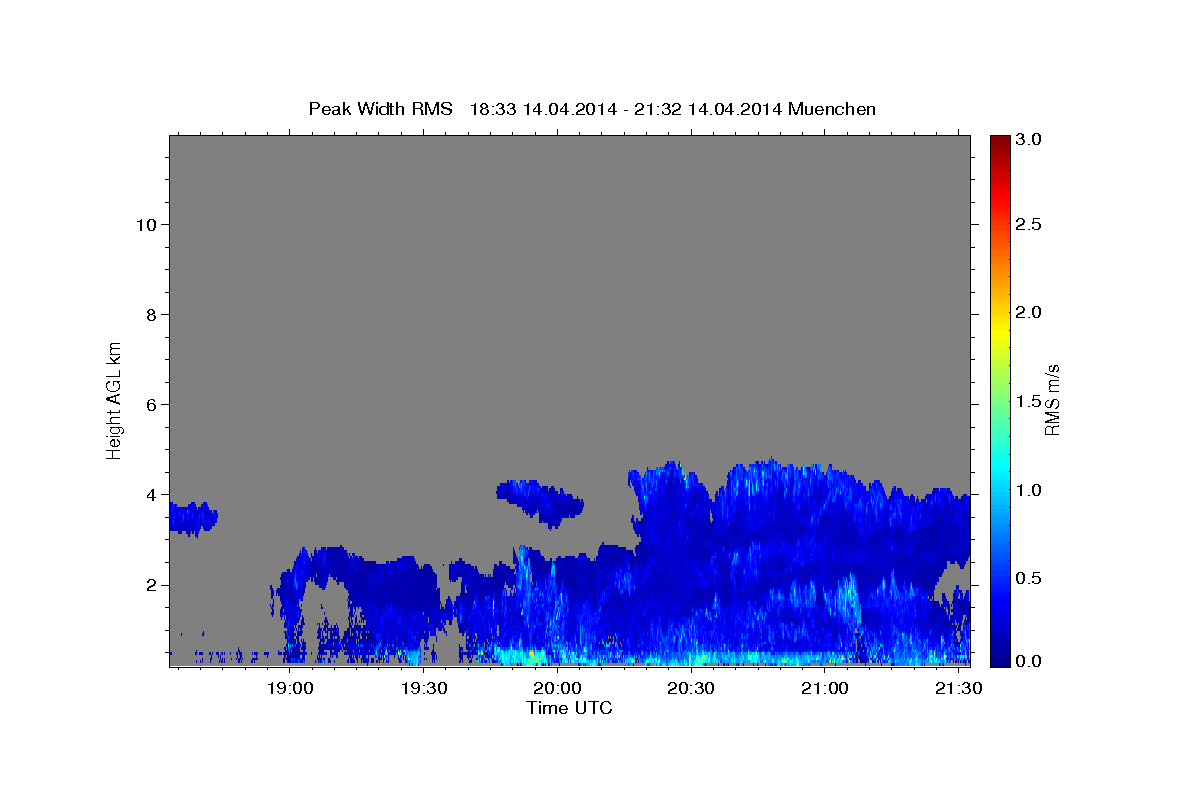Click the colorbar value 1.5
Viewport: 1200px width, 800px height.
[1029, 401]
